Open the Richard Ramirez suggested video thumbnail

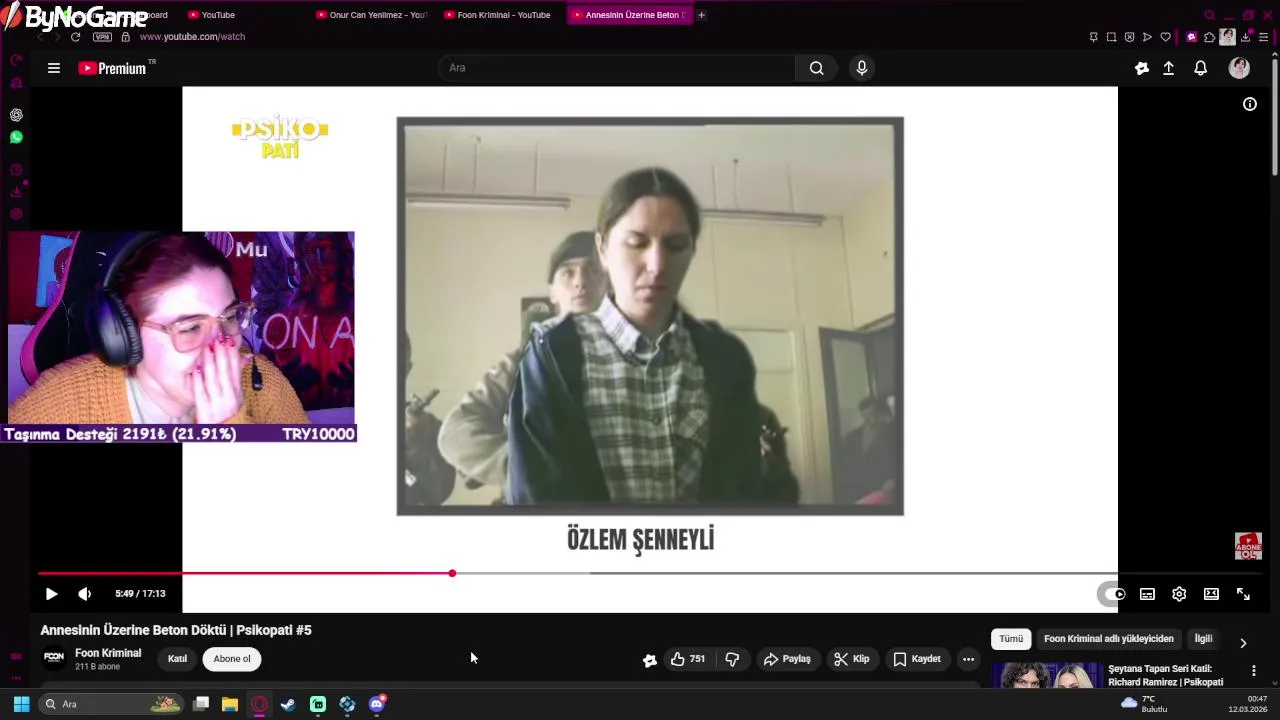coord(1046,676)
